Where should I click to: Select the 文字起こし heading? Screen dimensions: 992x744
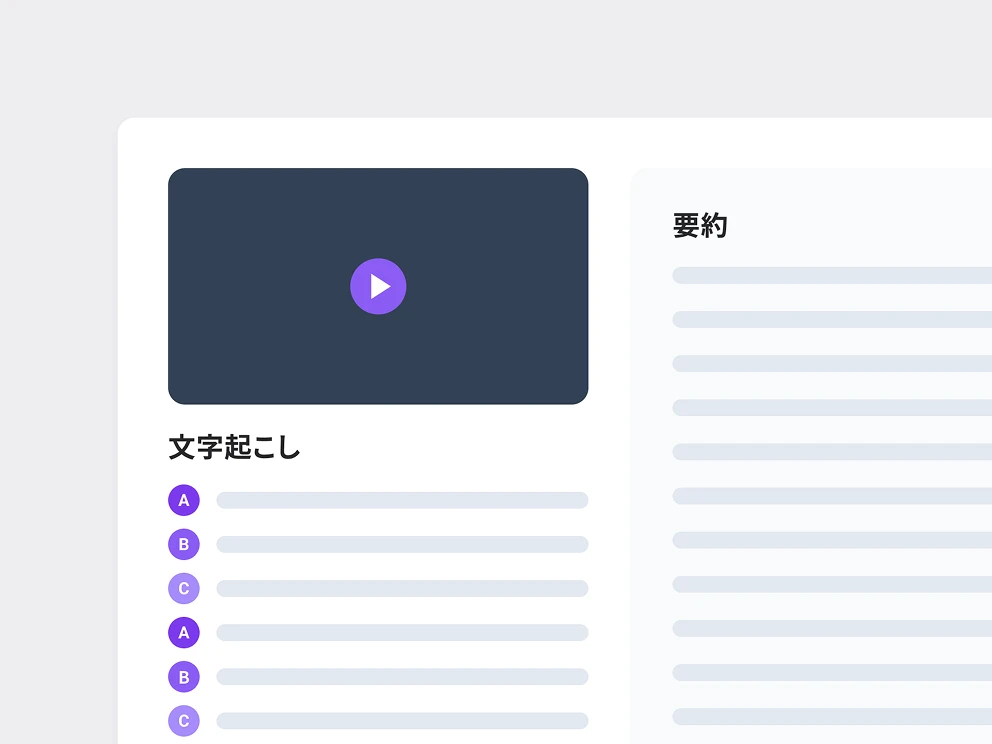point(234,447)
